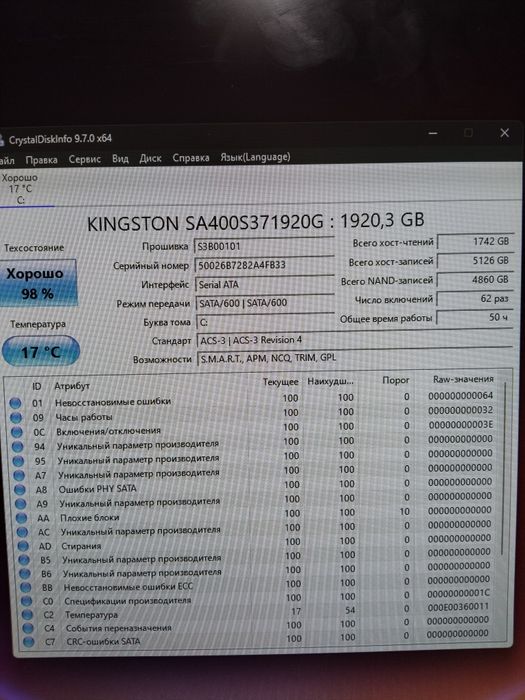Click status circle icon for attribute AC
The height and width of the screenshot is (700, 525).
[23, 532]
